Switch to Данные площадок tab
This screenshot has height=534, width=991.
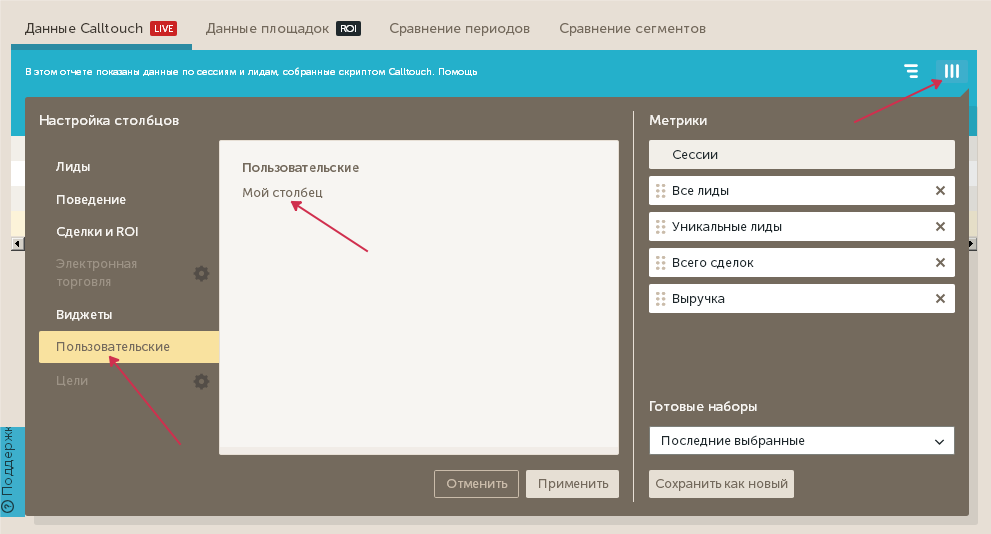pyautogui.click(x=282, y=29)
